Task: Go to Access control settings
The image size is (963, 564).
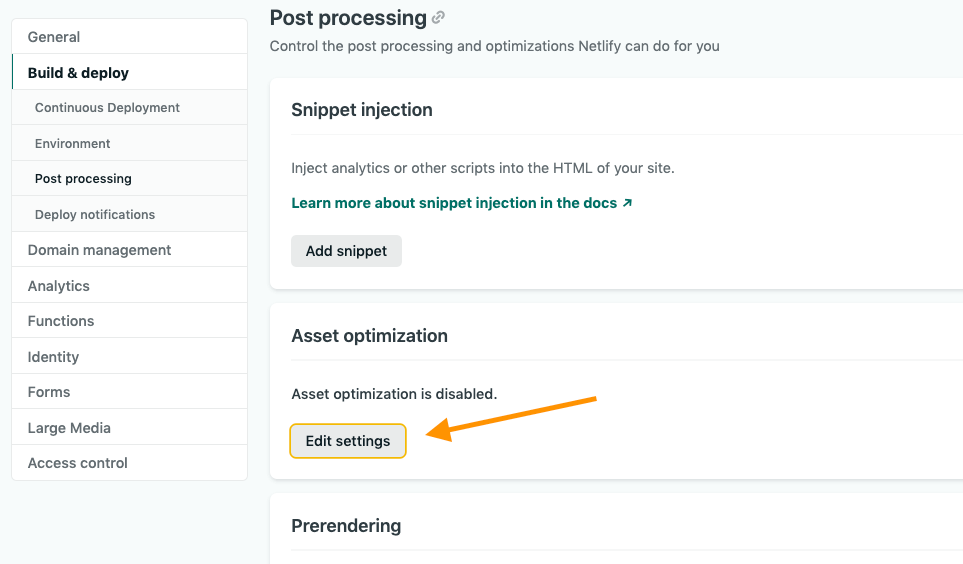Action: (78, 463)
